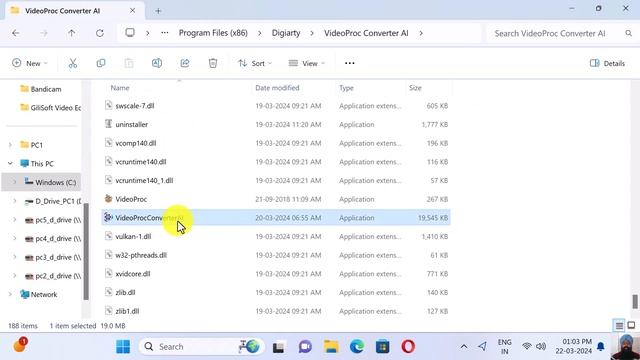
Task: Click the Rename icon
Action: tap(157, 63)
